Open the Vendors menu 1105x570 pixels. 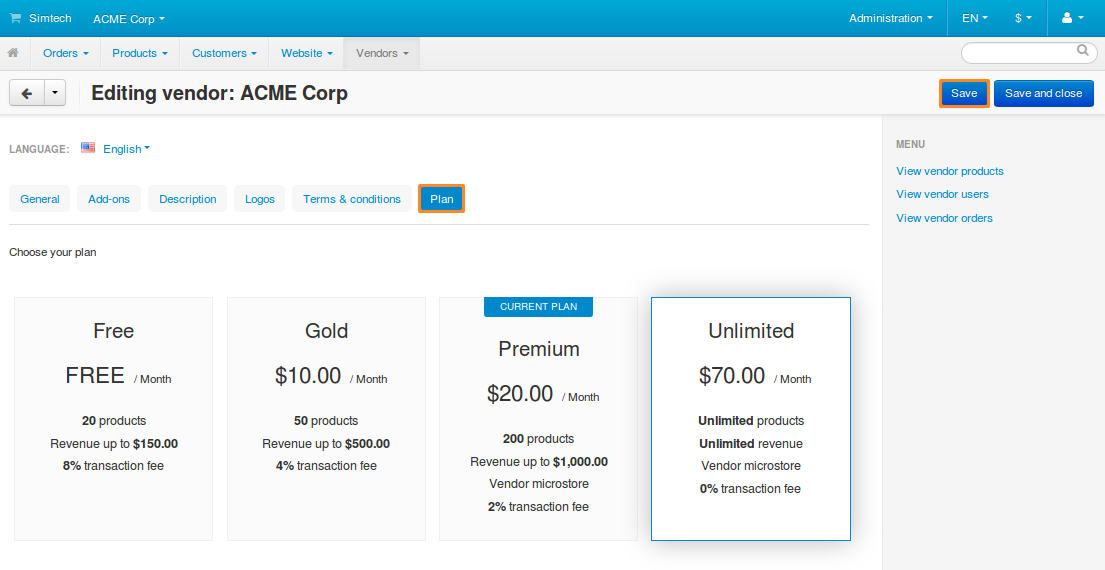pyautogui.click(x=382, y=54)
